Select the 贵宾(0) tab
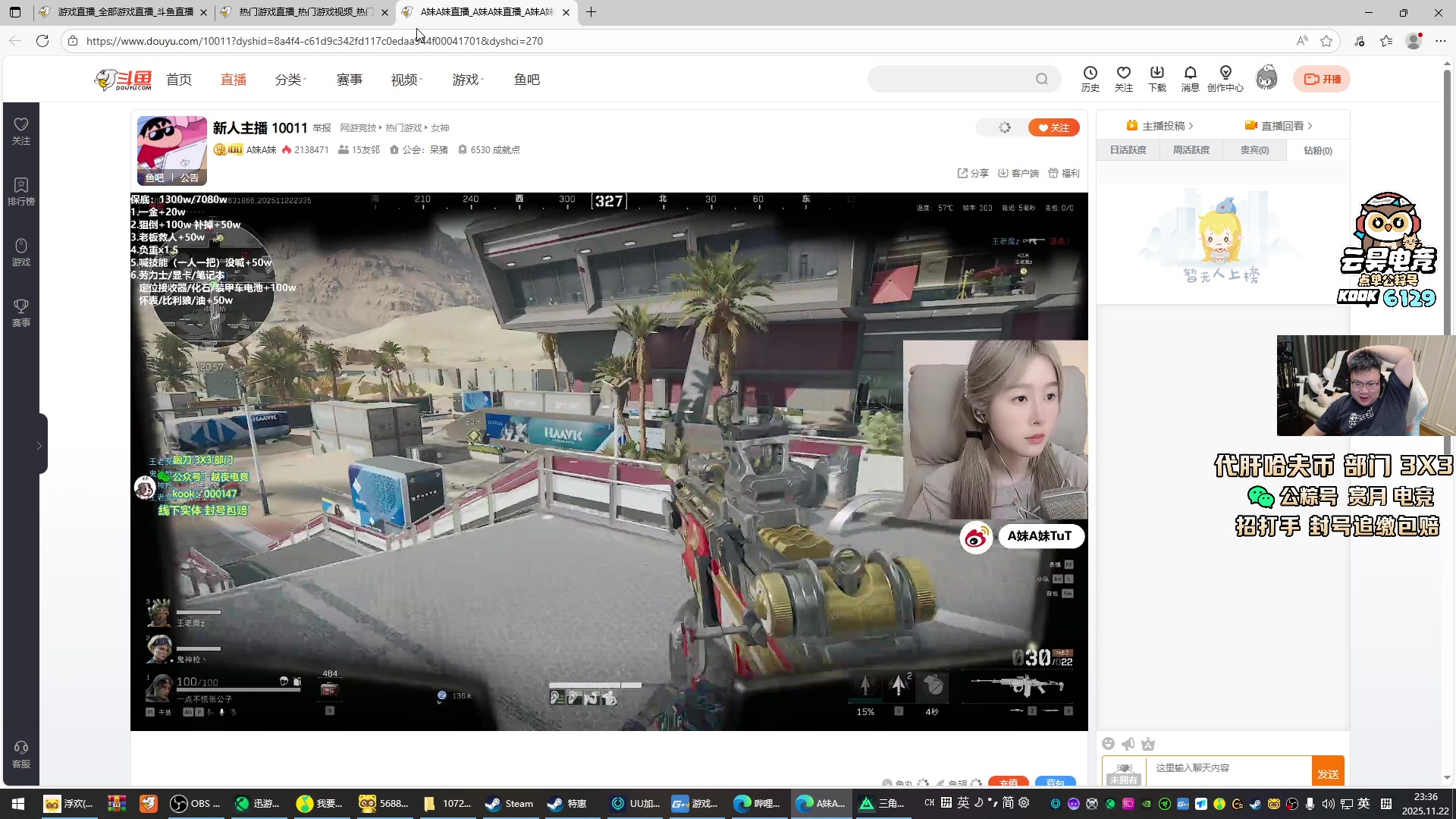Image resolution: width=1456 pixels, height=819 pixels. coord(1254,150)
